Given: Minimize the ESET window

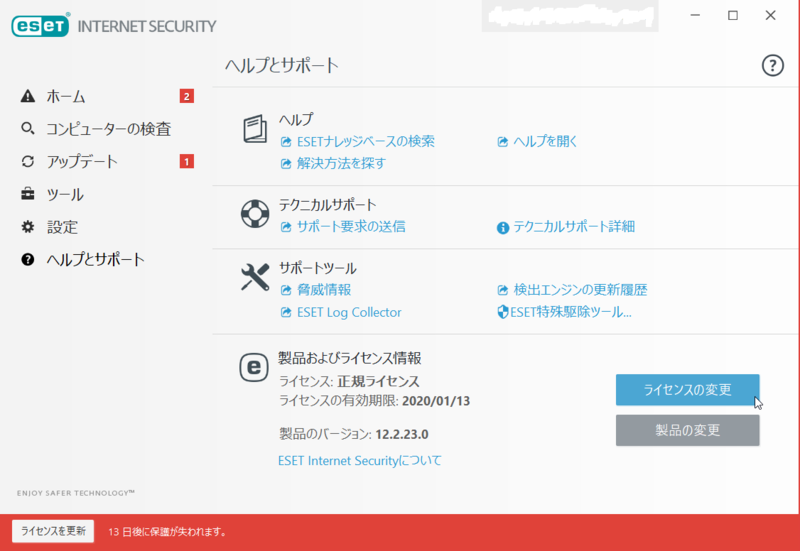Looking at the screenshot, I should (x=695, y=15).
